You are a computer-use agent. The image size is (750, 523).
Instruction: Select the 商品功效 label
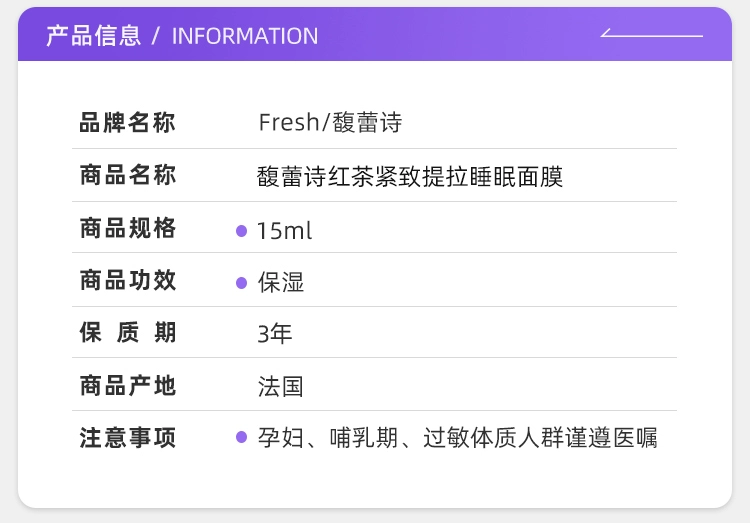point(127,281)
